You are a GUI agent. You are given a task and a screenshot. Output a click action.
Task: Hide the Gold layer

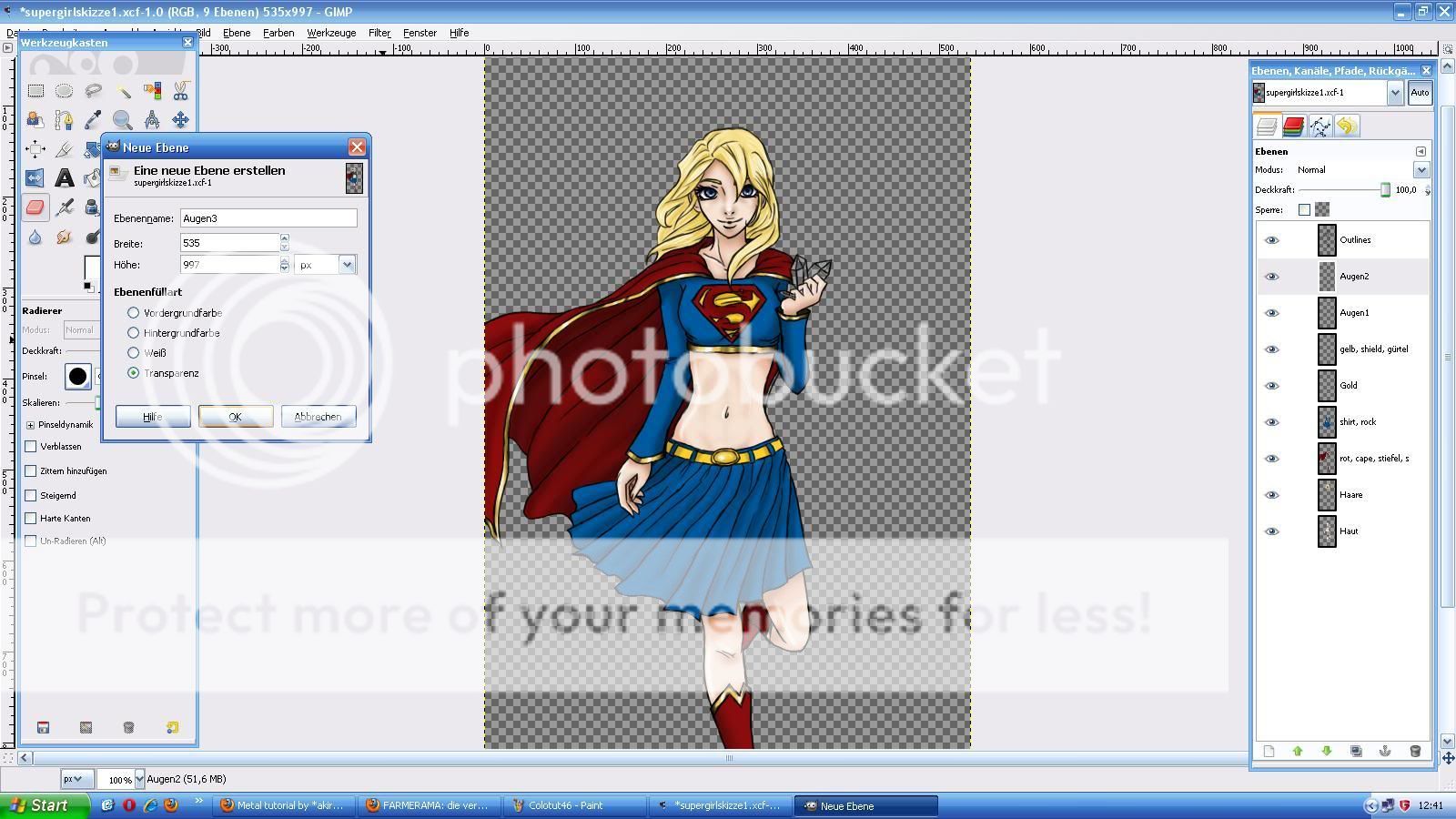(1272, 386)
